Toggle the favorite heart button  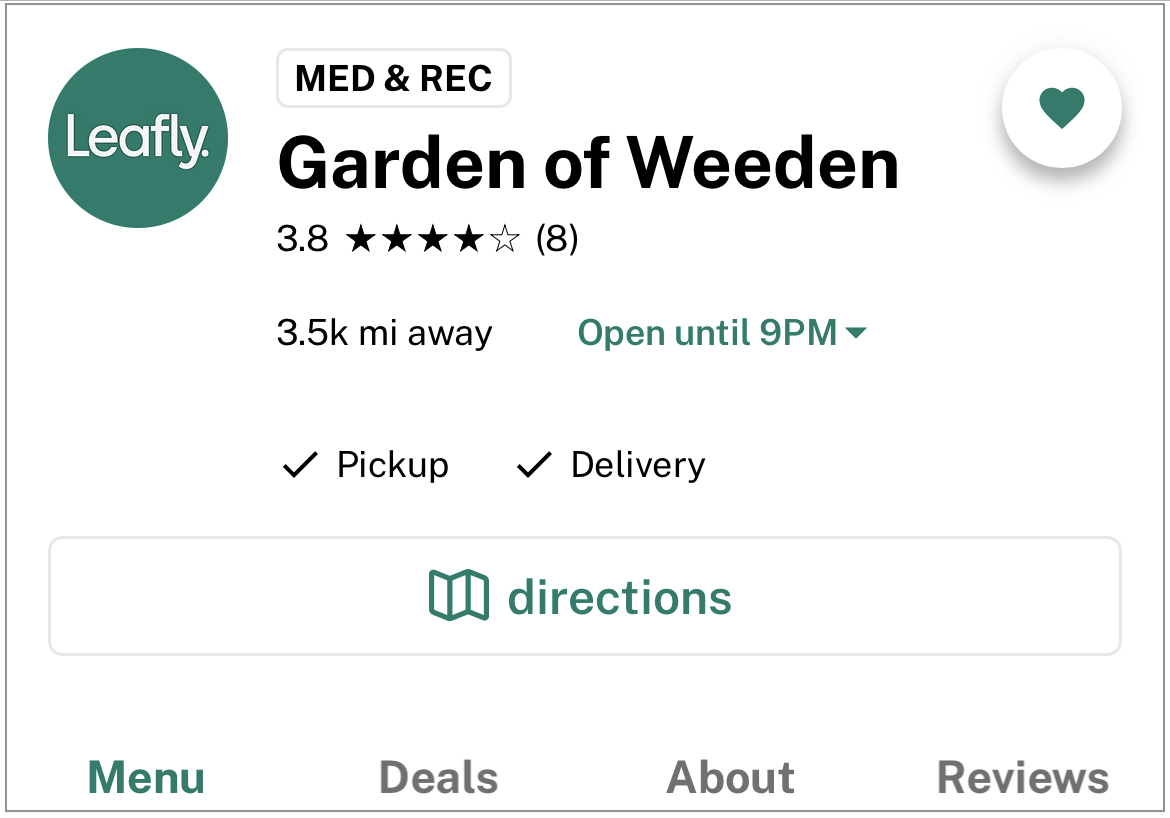pyautogui.click(x=1062, y=107)
